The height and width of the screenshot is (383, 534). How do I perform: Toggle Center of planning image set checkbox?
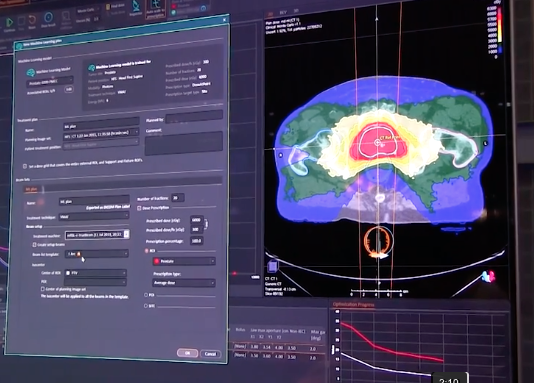(x=43, y=289)
